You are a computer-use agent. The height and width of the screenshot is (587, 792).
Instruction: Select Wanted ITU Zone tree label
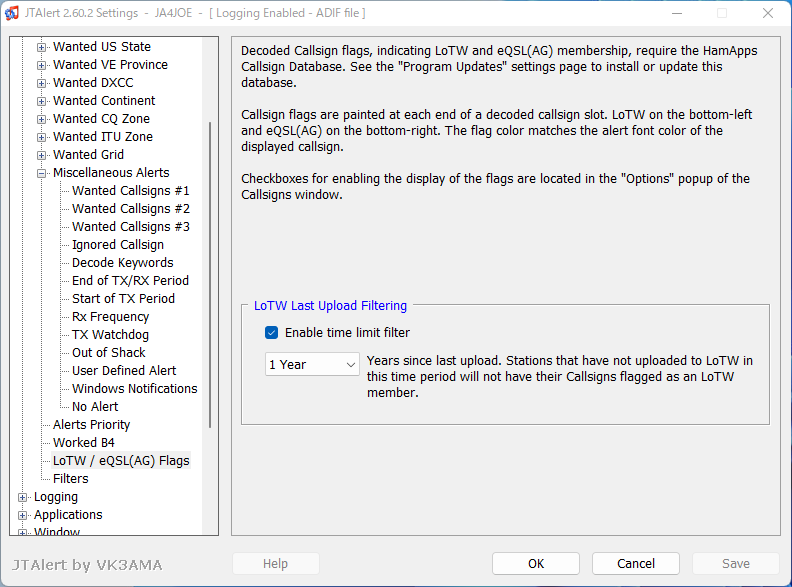pos(103,137)
